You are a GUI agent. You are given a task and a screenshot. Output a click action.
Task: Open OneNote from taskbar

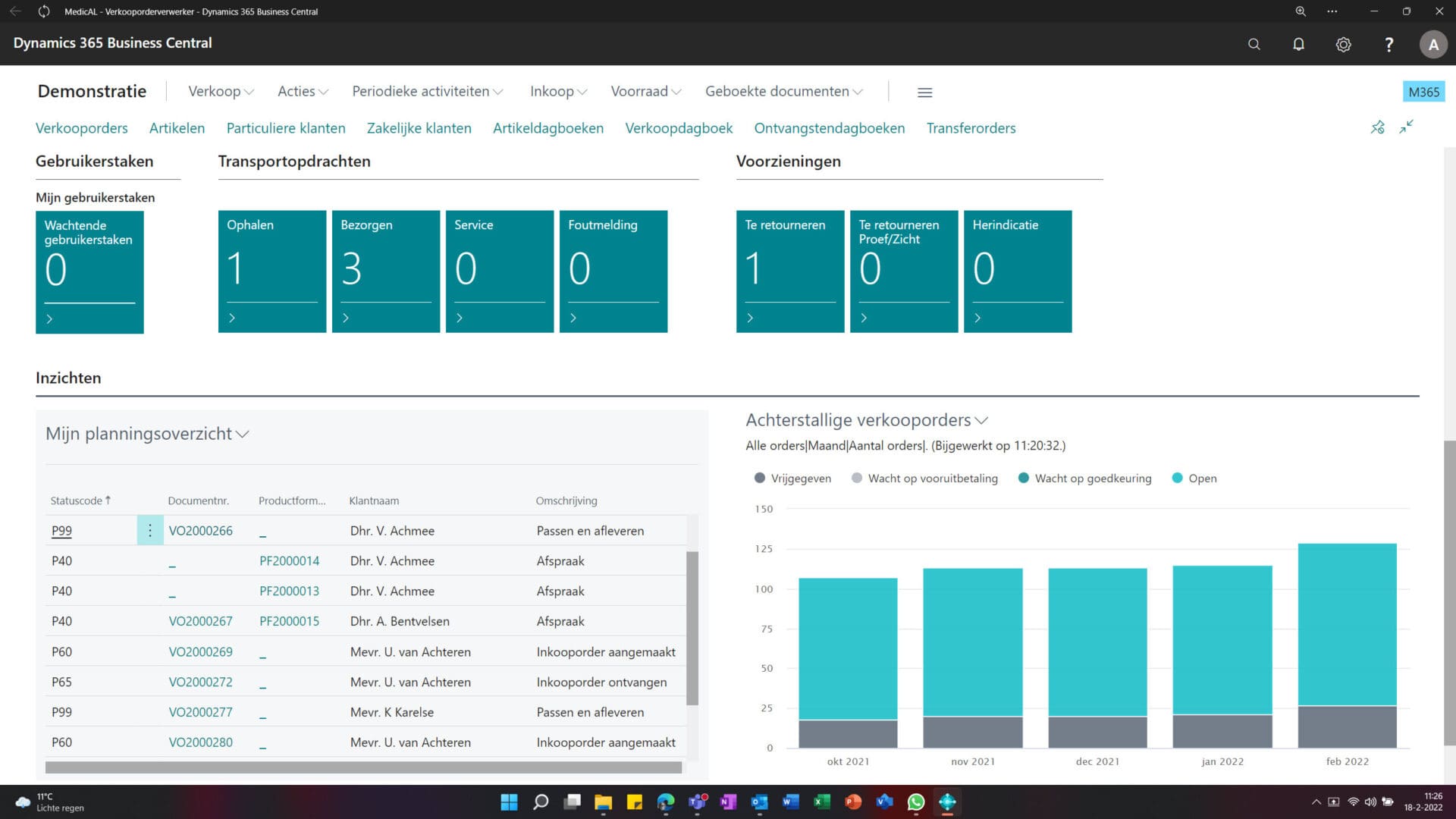[x=728, y=802]
